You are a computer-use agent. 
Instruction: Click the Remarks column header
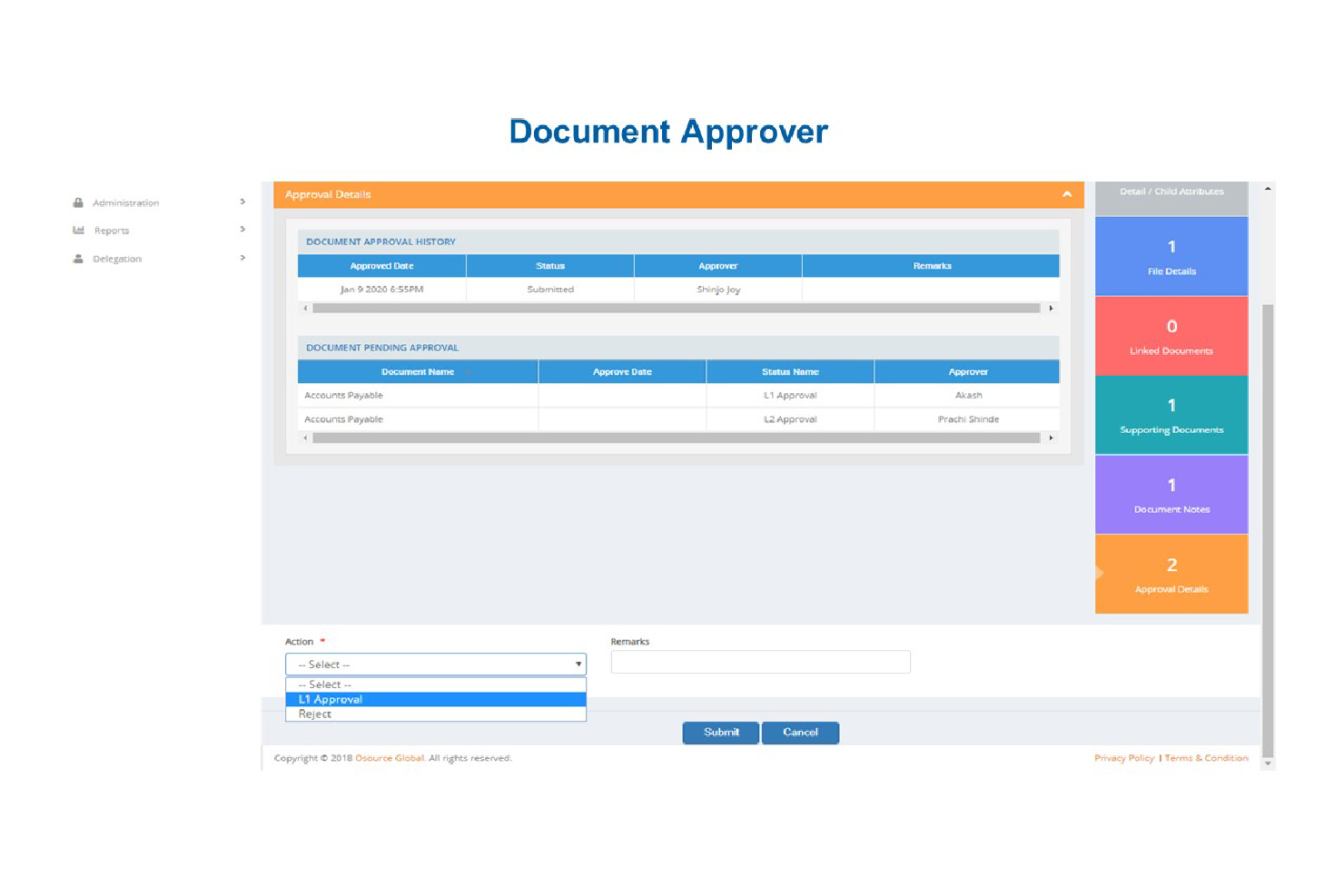tap(932, 266)
